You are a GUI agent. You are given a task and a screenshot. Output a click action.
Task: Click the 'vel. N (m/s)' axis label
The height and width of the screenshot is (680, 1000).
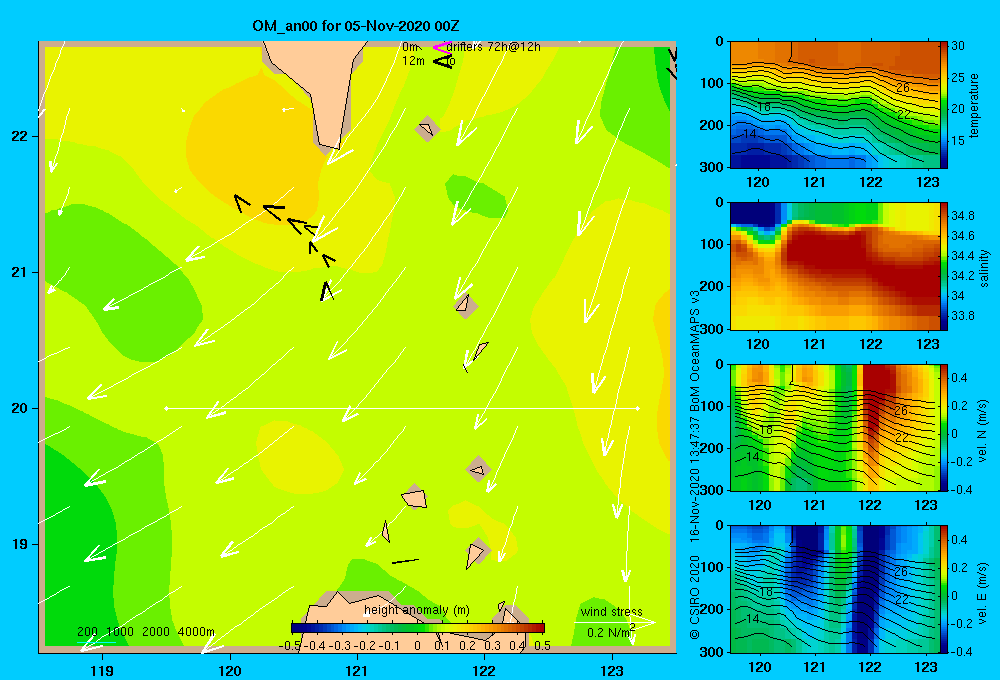(983, 430)
